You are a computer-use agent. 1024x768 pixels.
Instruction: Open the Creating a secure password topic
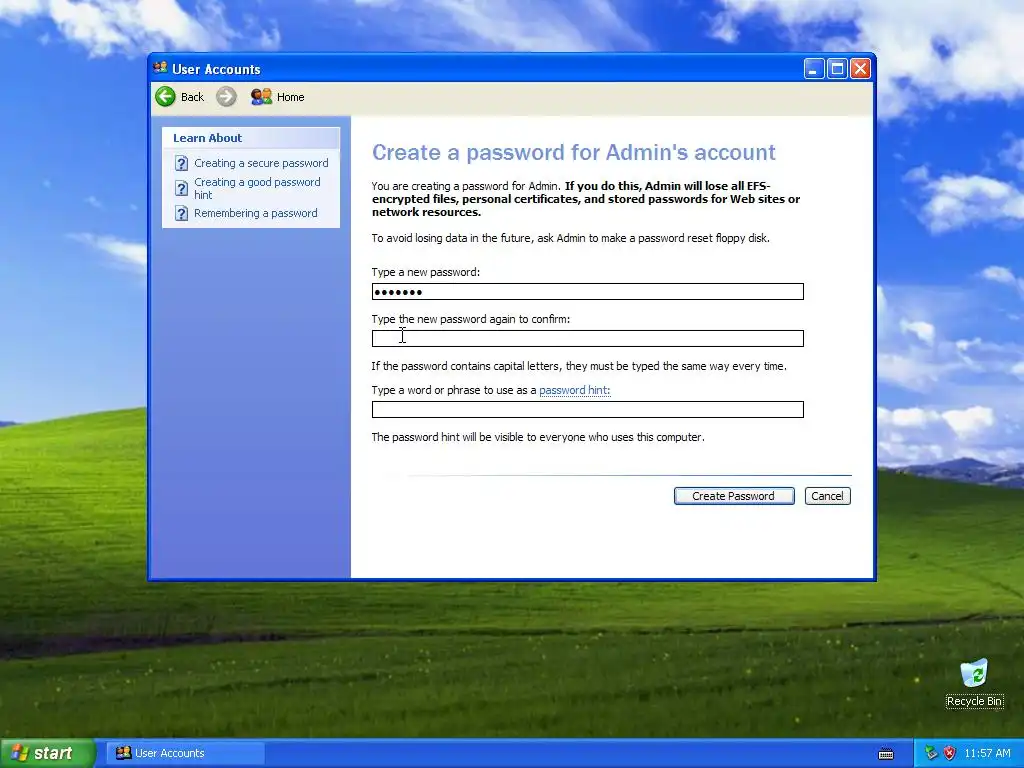[x=261, y=163]
